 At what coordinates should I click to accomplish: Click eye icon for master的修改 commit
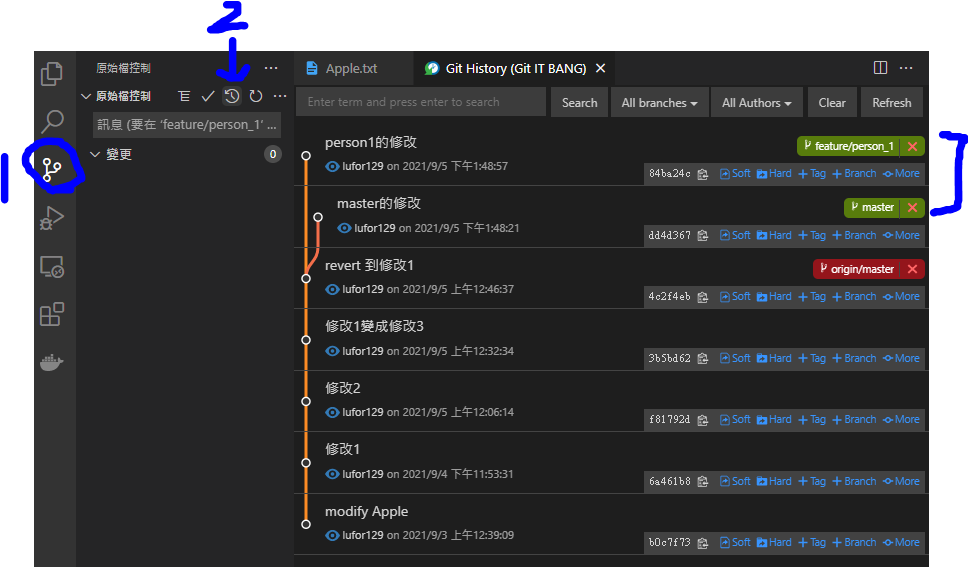click(x=344, y=228)
